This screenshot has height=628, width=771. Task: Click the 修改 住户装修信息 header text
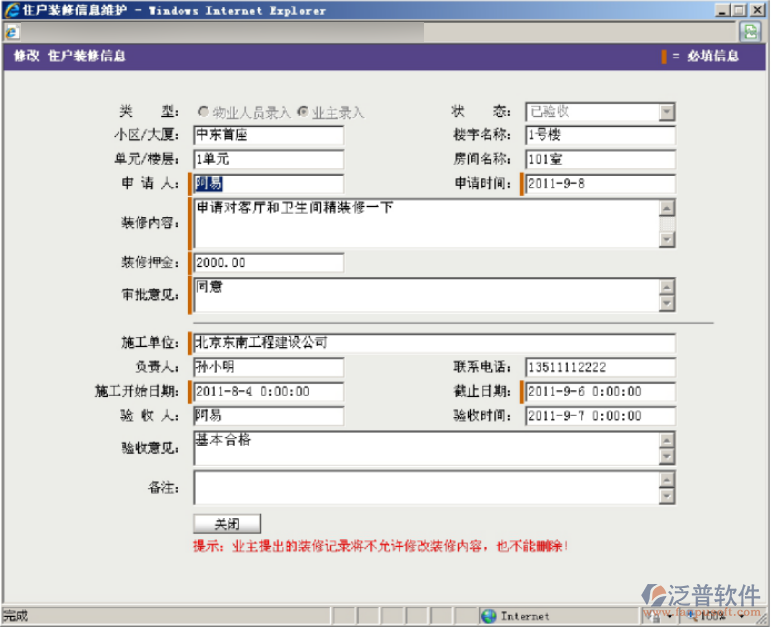[x=69, y=56]
